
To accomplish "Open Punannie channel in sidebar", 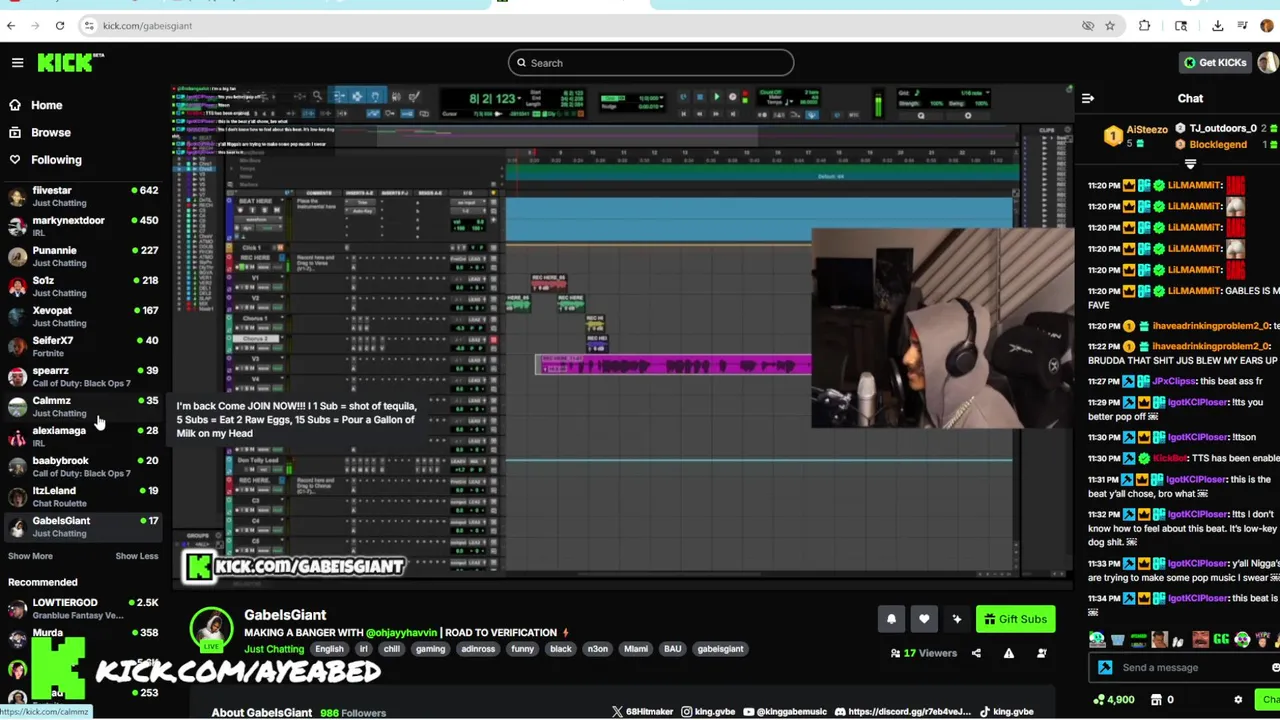I will (x=82, y=256).
